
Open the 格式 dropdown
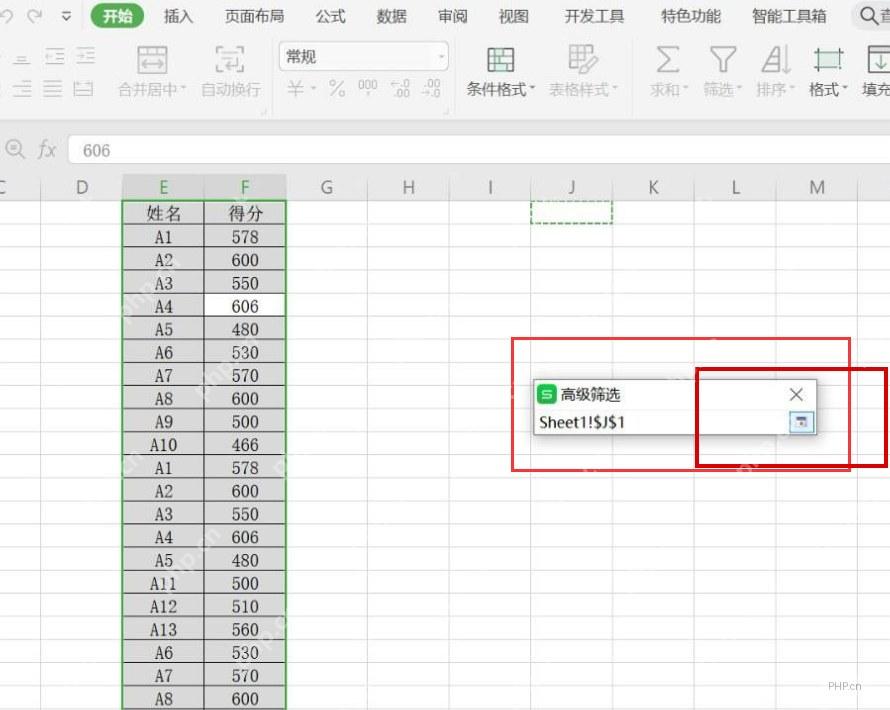828,72
